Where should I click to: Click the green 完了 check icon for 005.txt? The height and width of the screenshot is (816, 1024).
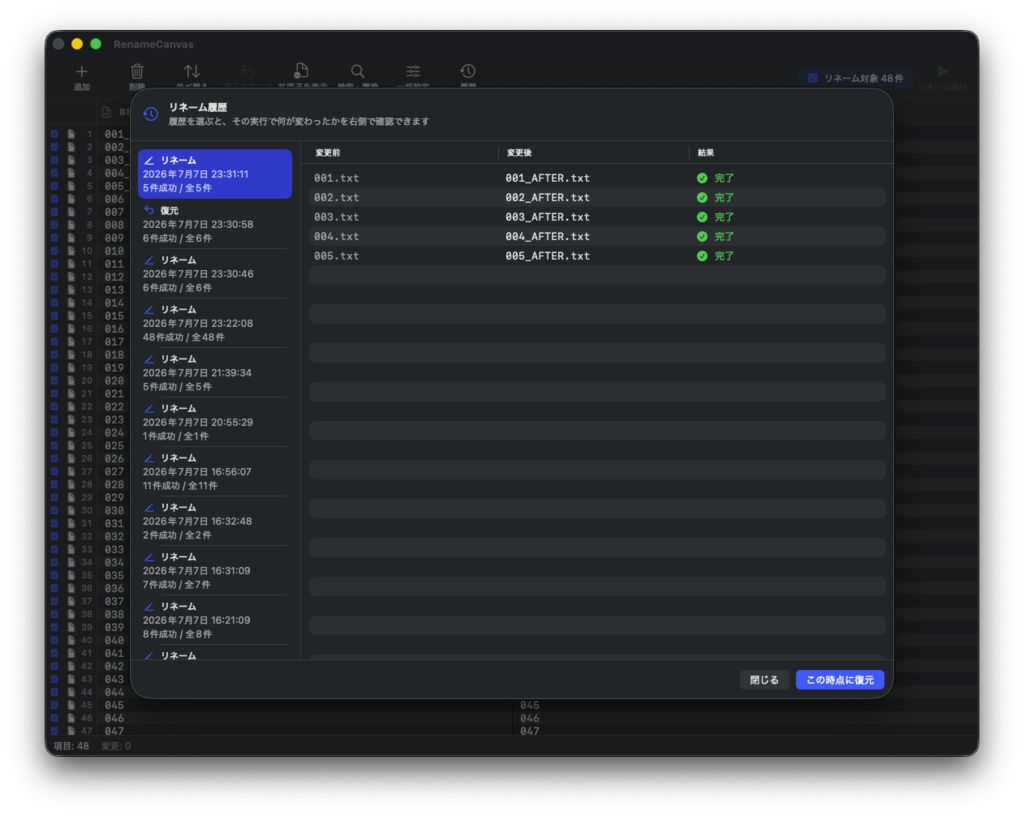coord(702,256)
